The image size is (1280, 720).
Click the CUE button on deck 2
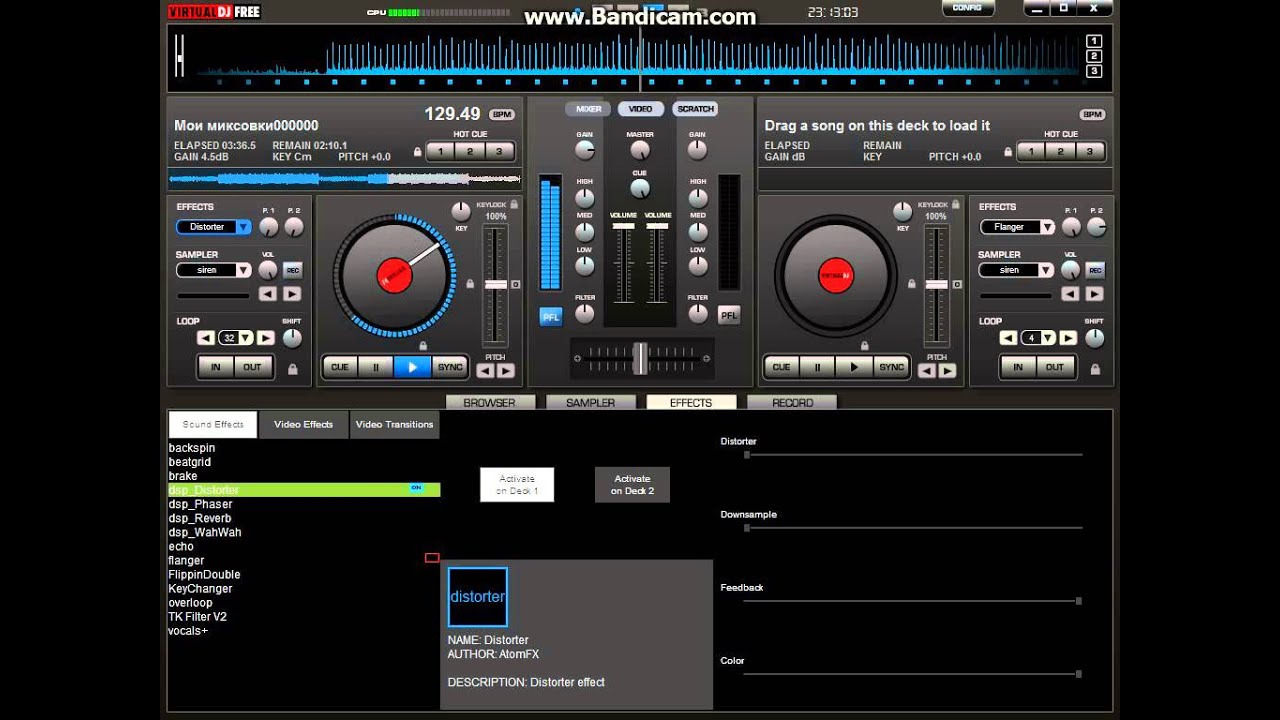tap(782, 367)
